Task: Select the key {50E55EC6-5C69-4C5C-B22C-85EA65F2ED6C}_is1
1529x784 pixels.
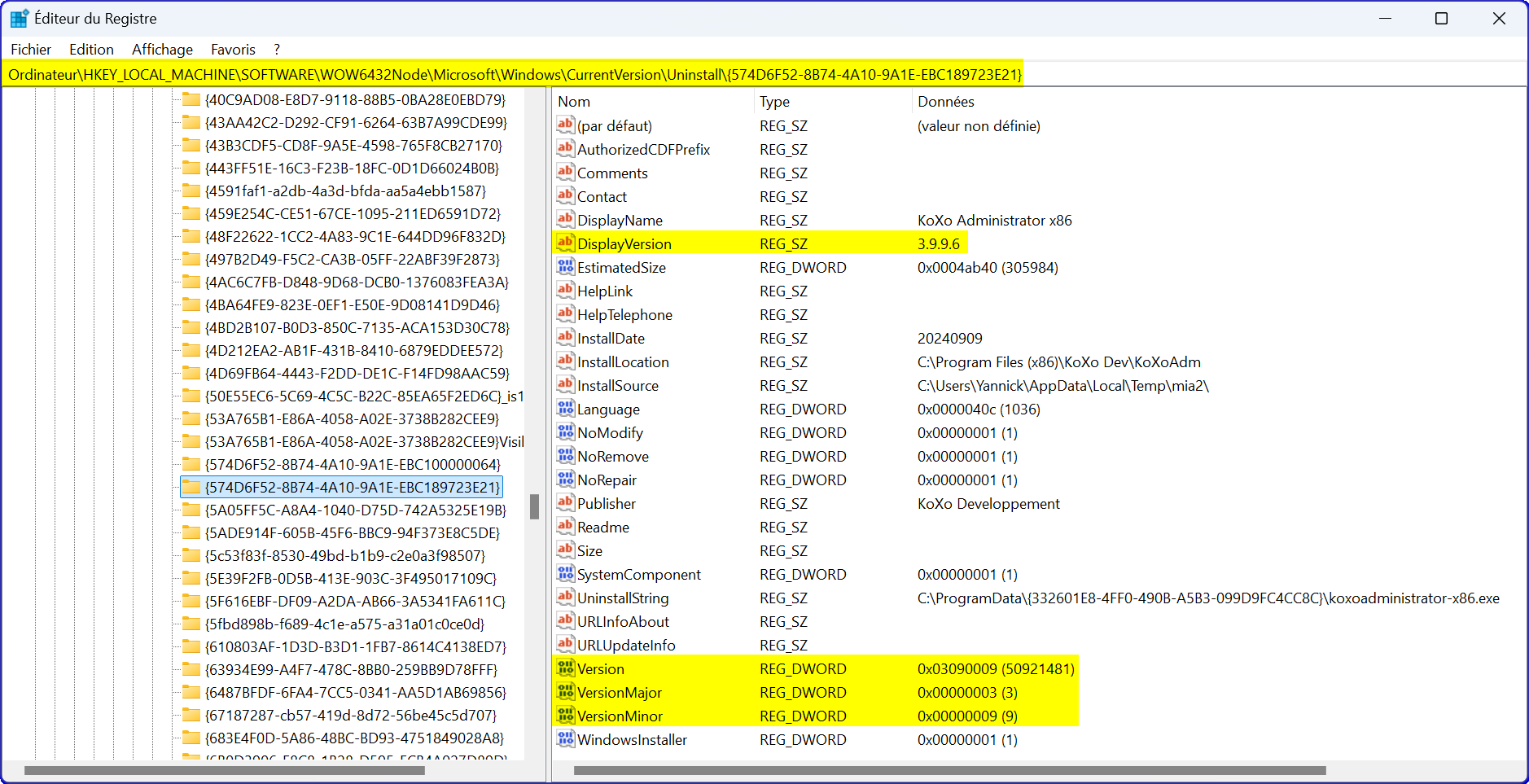Action: [x=364, y=396]
